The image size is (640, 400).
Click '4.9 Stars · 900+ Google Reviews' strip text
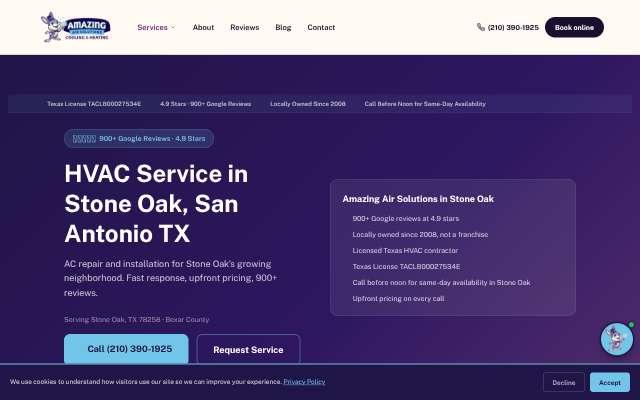[206, 104]
